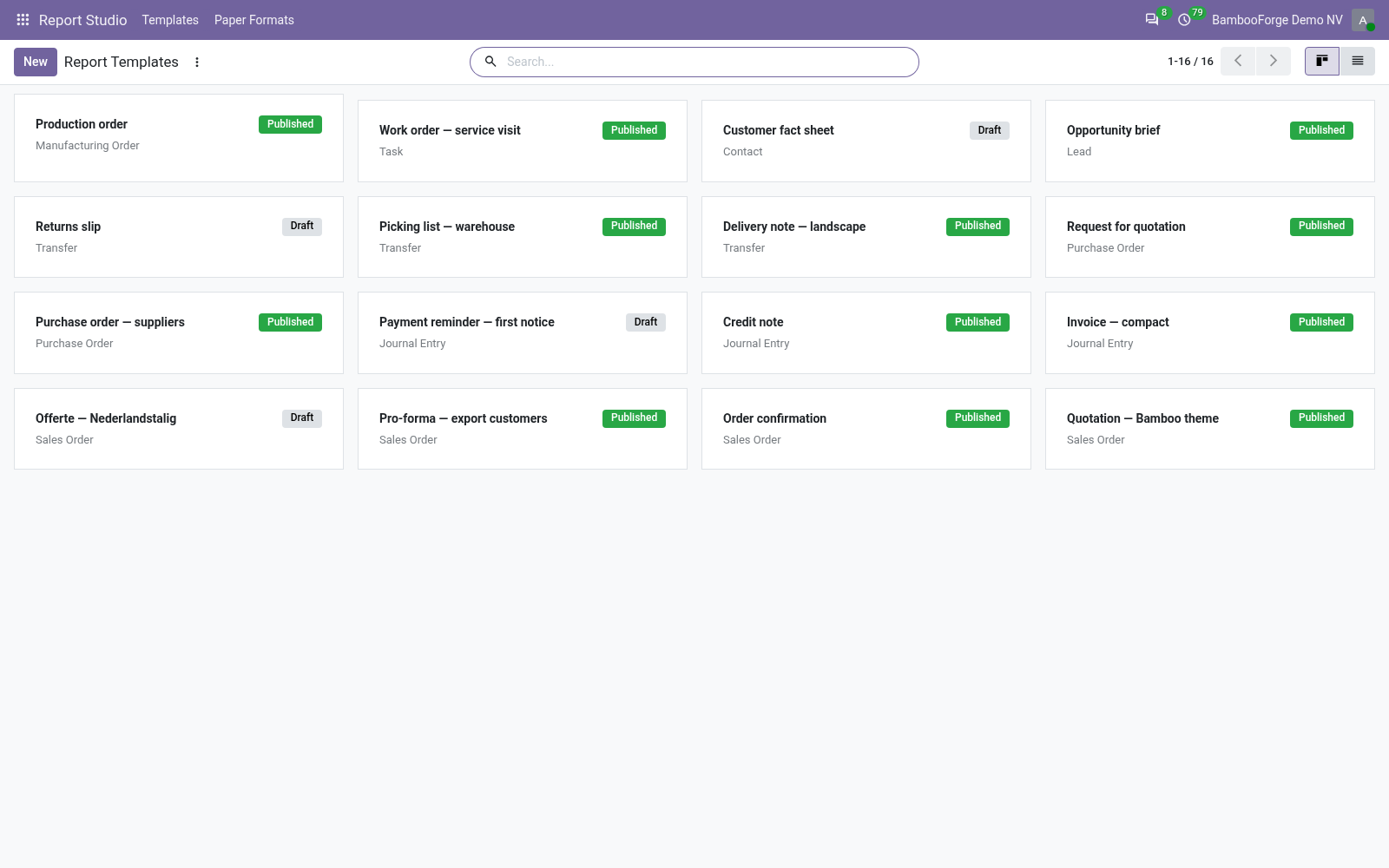Open the Credit note template
Screen dimensions: 1389x868
(x=866, y=332)
